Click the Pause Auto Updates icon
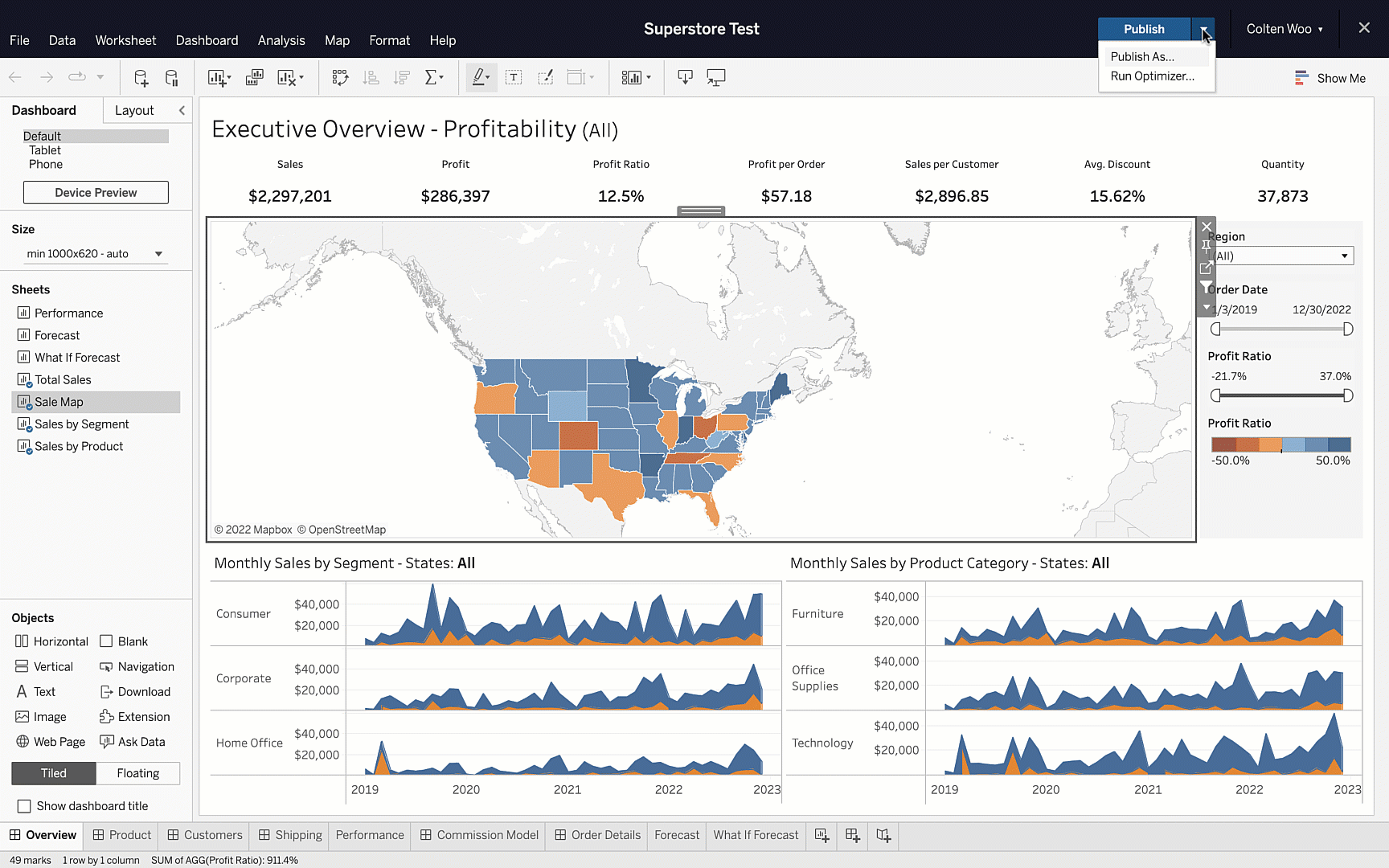This screenshot has height=868, width=1389. 172,78
